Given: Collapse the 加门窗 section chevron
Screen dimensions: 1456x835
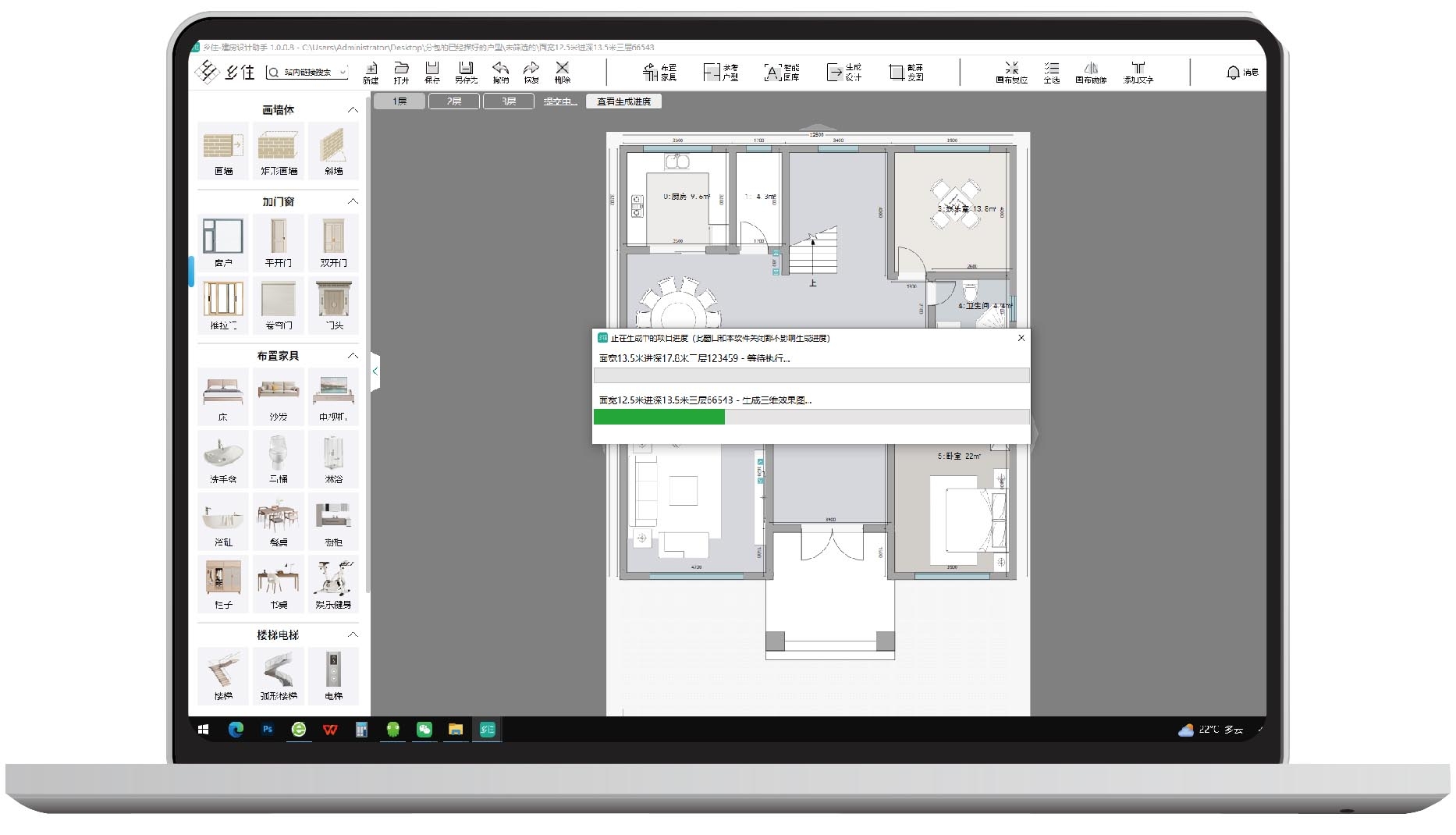Looking at the screenshot, I should 353,201.
